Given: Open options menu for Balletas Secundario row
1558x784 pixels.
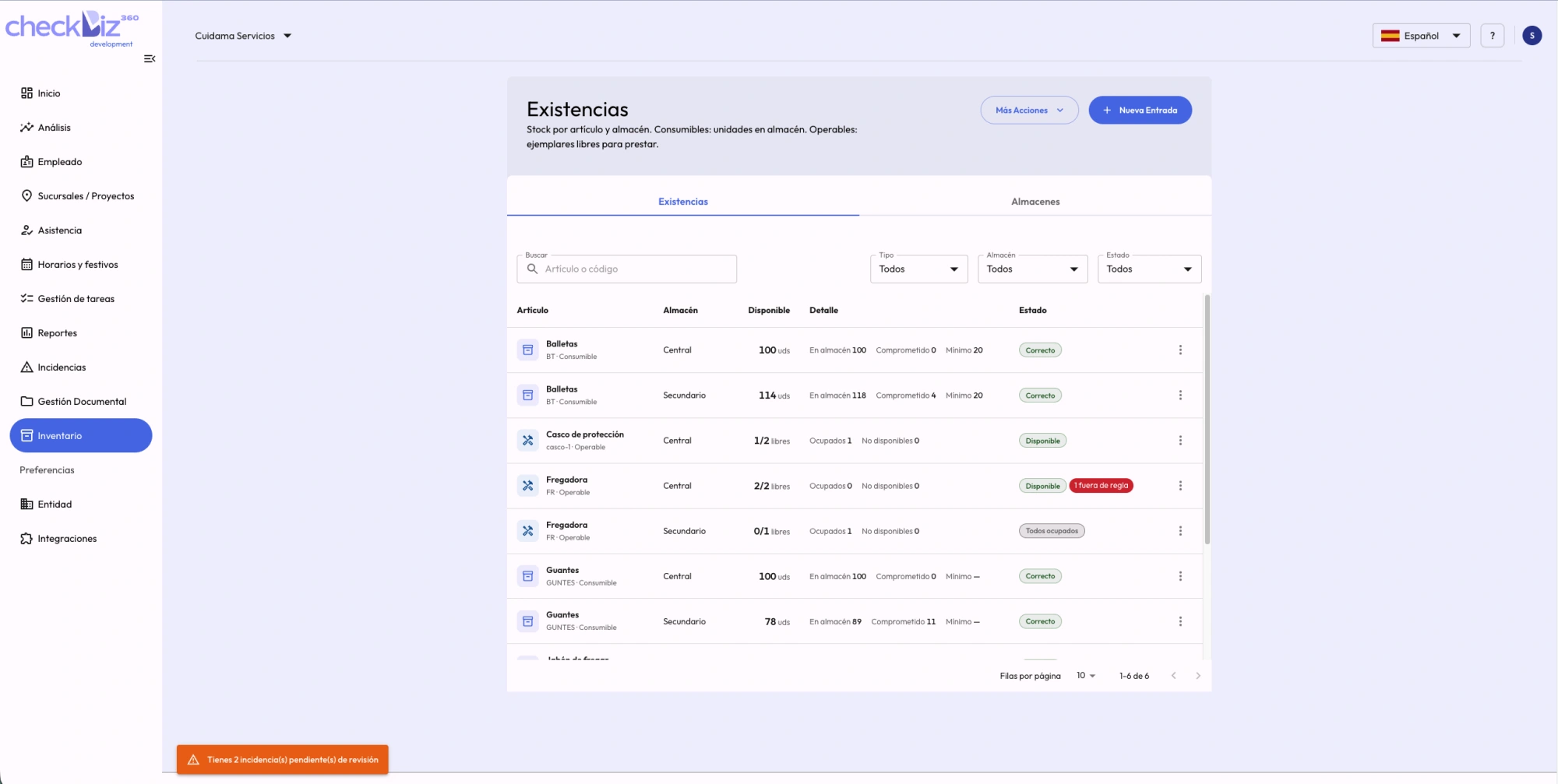Looking at the screenshot, I should (x=1180, y=396).
